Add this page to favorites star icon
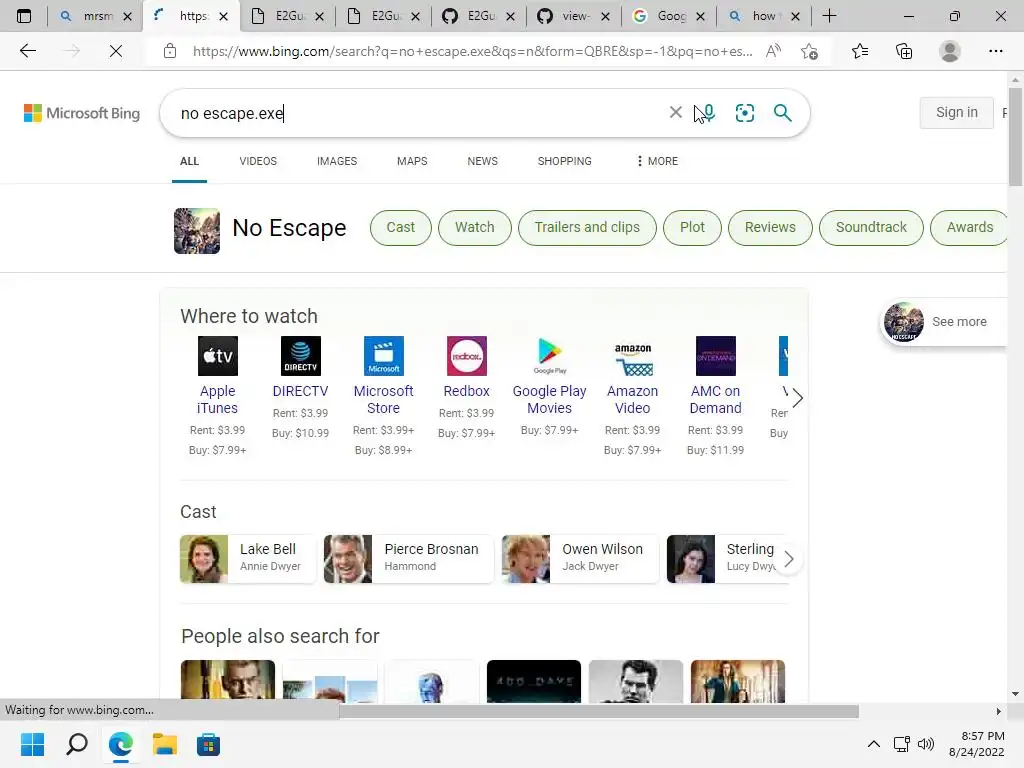Image resolution: width=1024 pixels, height=768 pixels. pyautogui.click(x=809, y=51)
